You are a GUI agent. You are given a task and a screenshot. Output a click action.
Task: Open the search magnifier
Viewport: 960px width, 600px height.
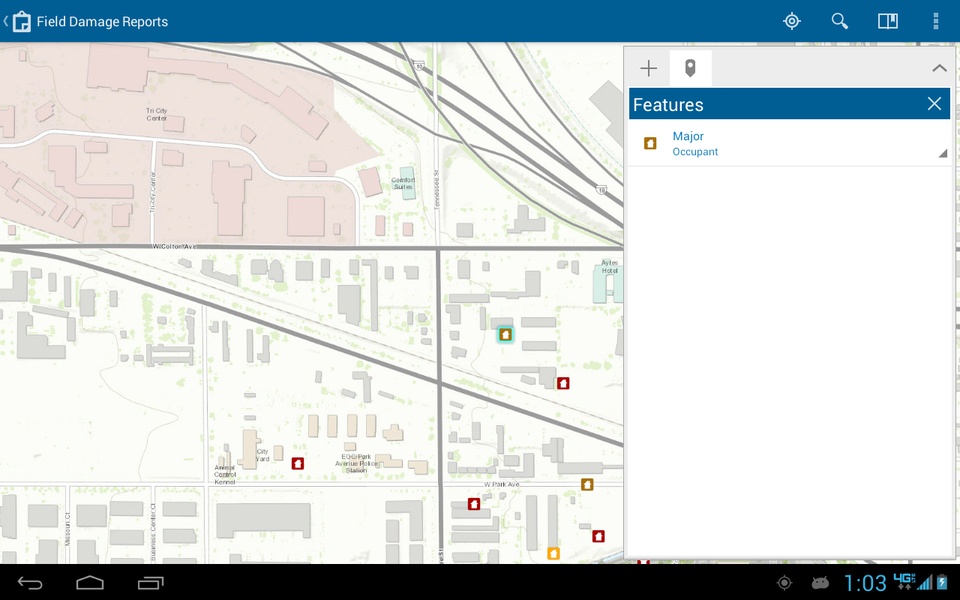pyautogui.click(x=839, y=21)
